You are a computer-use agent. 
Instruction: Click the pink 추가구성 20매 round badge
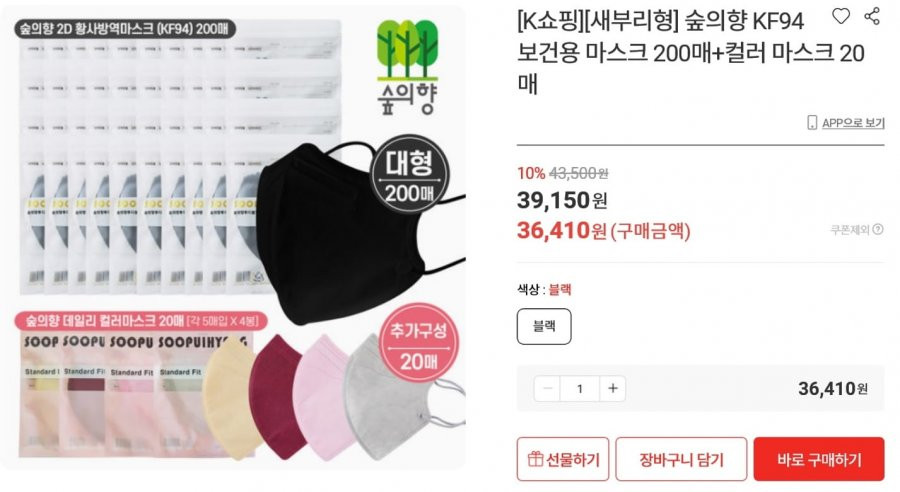pyautogui.click(x=418, y=343)
